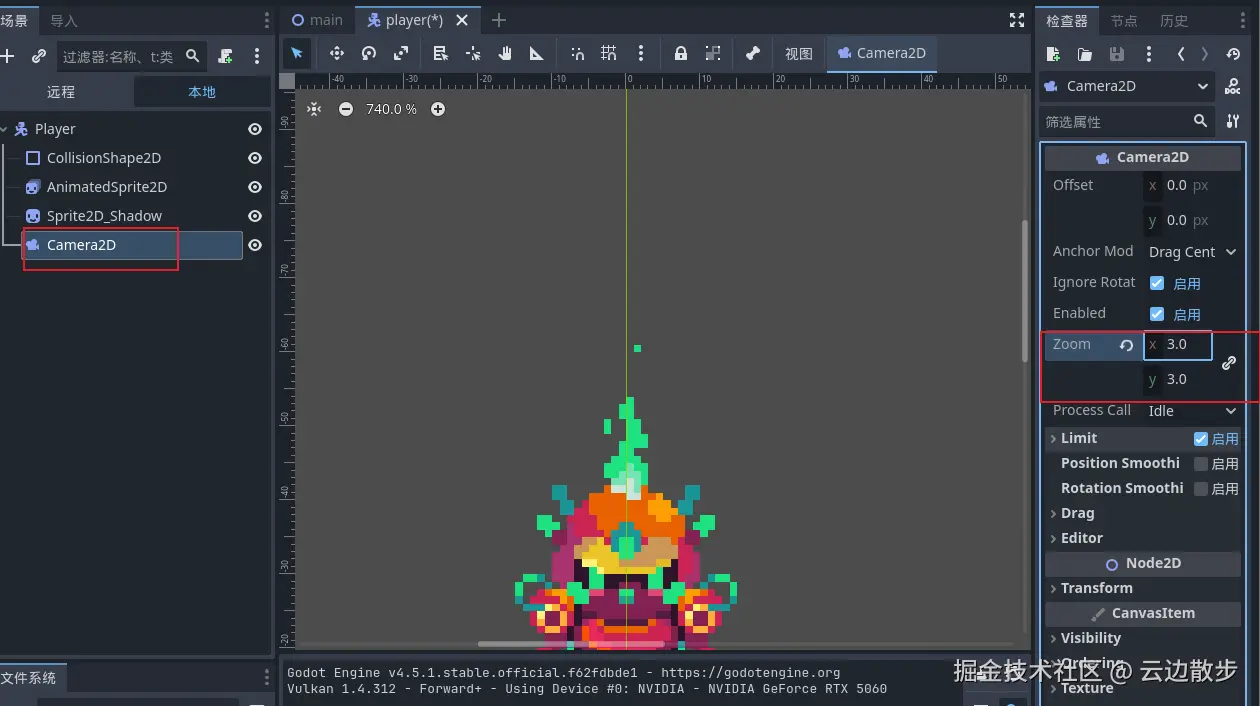Collapse the Player root node
The image size is (1260, 706).
(x=4, y=129)
